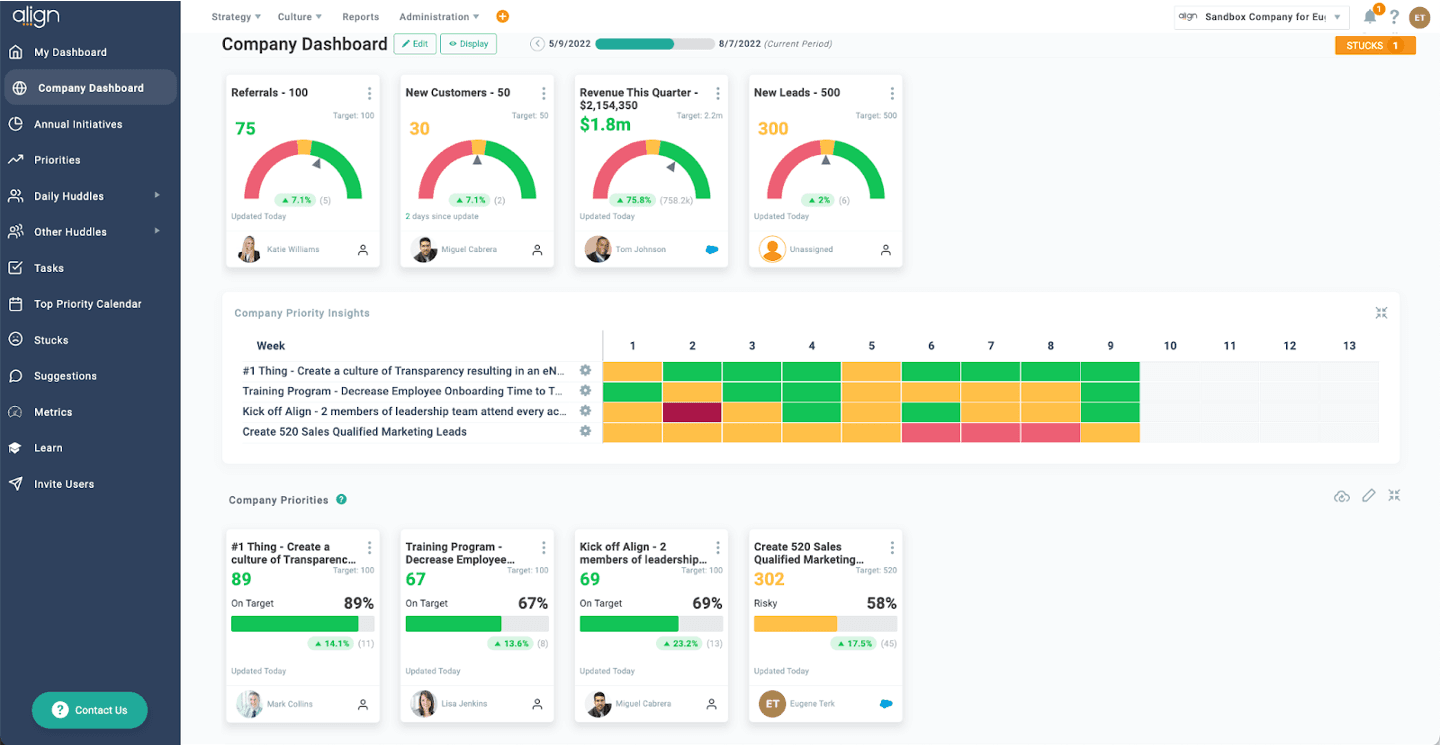The image size is (1440, 746).
Task: Expand the Strategy dropdown menu
Action: pyautogui.click(x=236, y=17)
